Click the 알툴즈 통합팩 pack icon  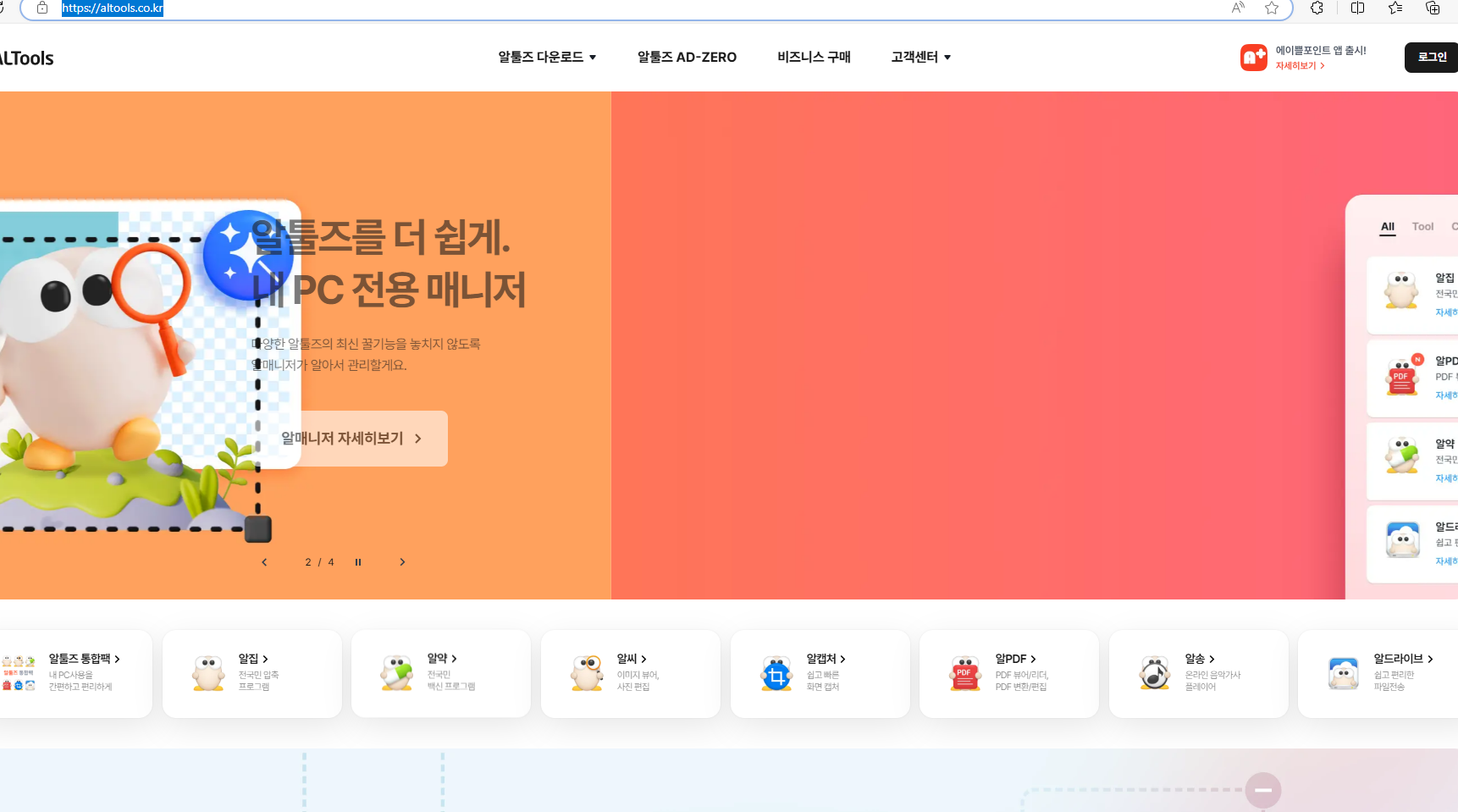click(x=19, y=673)
